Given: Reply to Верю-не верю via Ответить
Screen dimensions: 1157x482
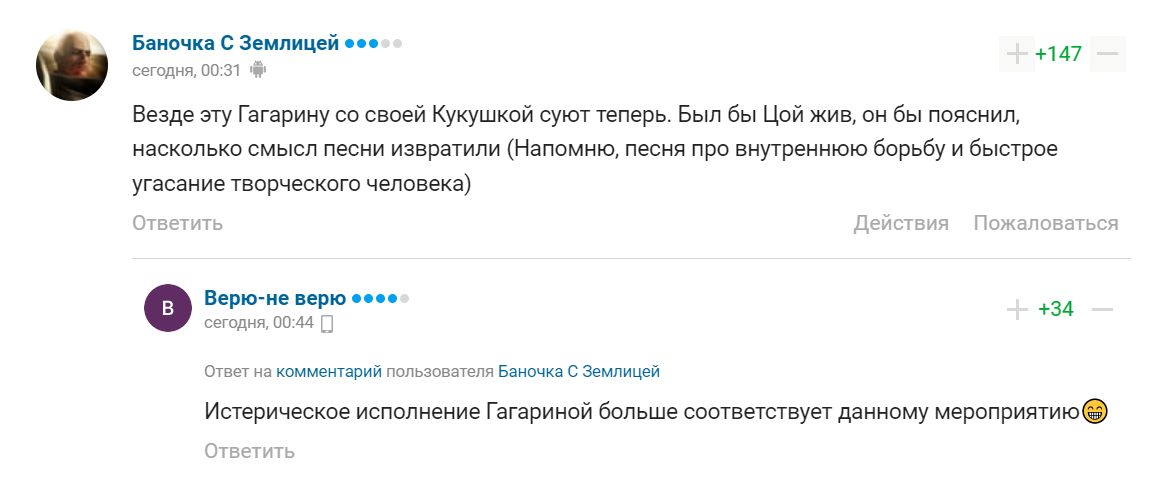Looking at the screenshot, I should click(x=249, y=451).
